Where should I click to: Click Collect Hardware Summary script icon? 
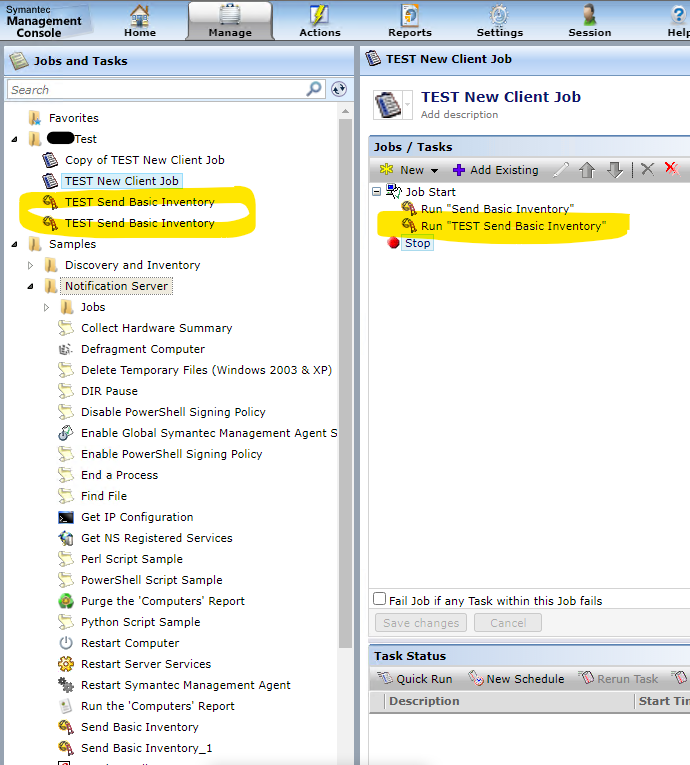[x=65, y=328]
